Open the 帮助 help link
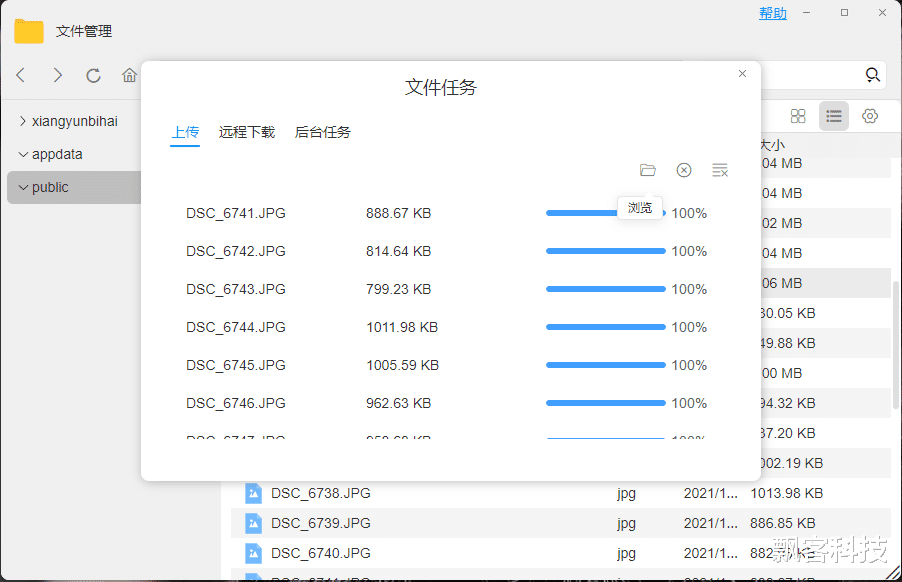The height and width of the screenshot is (582, 902). click(x=773, y=13)
